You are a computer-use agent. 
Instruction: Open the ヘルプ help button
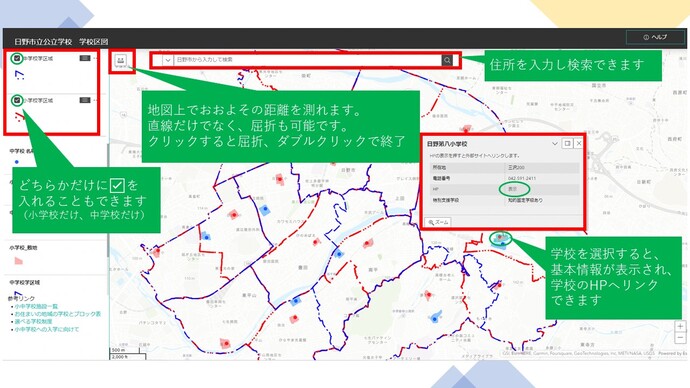tap(655, 37)
